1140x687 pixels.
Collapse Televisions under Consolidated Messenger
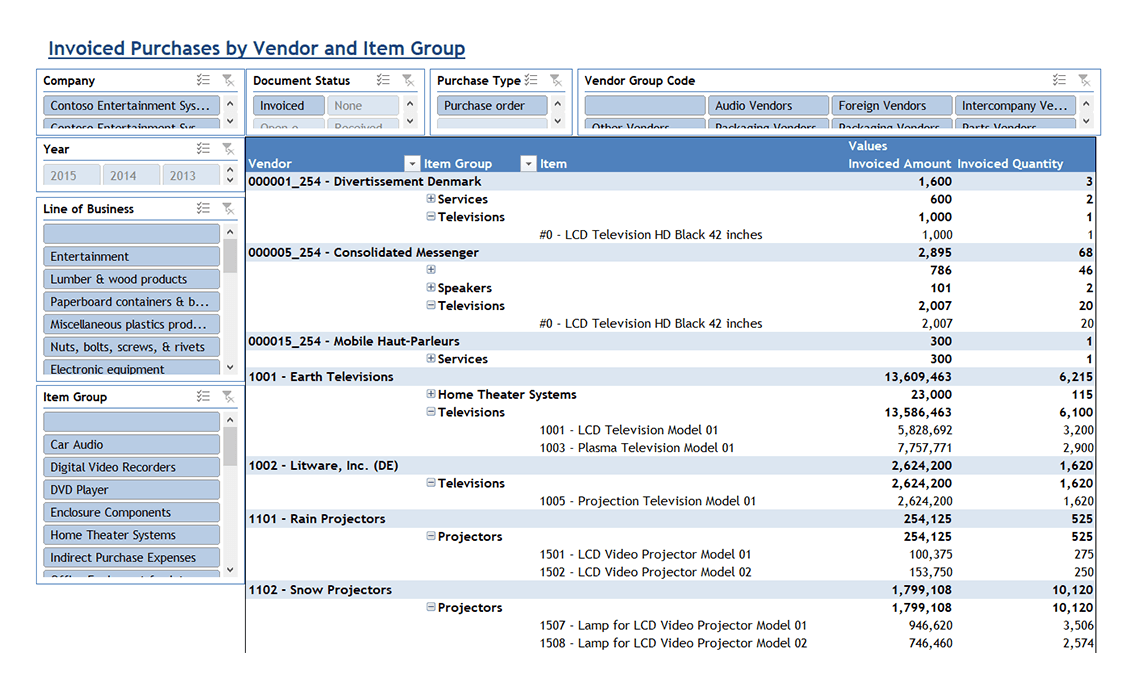point(431,305)
